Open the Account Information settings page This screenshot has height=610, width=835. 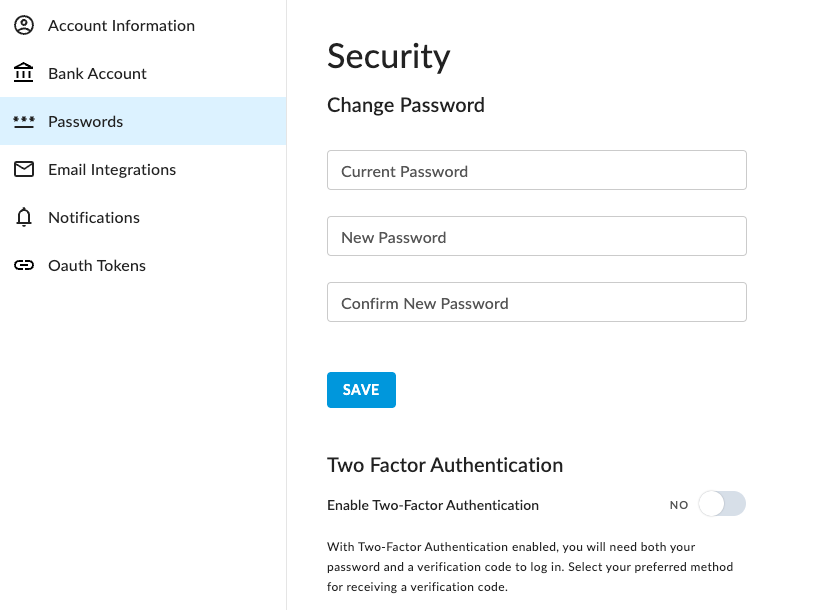[x=121, y=25]
